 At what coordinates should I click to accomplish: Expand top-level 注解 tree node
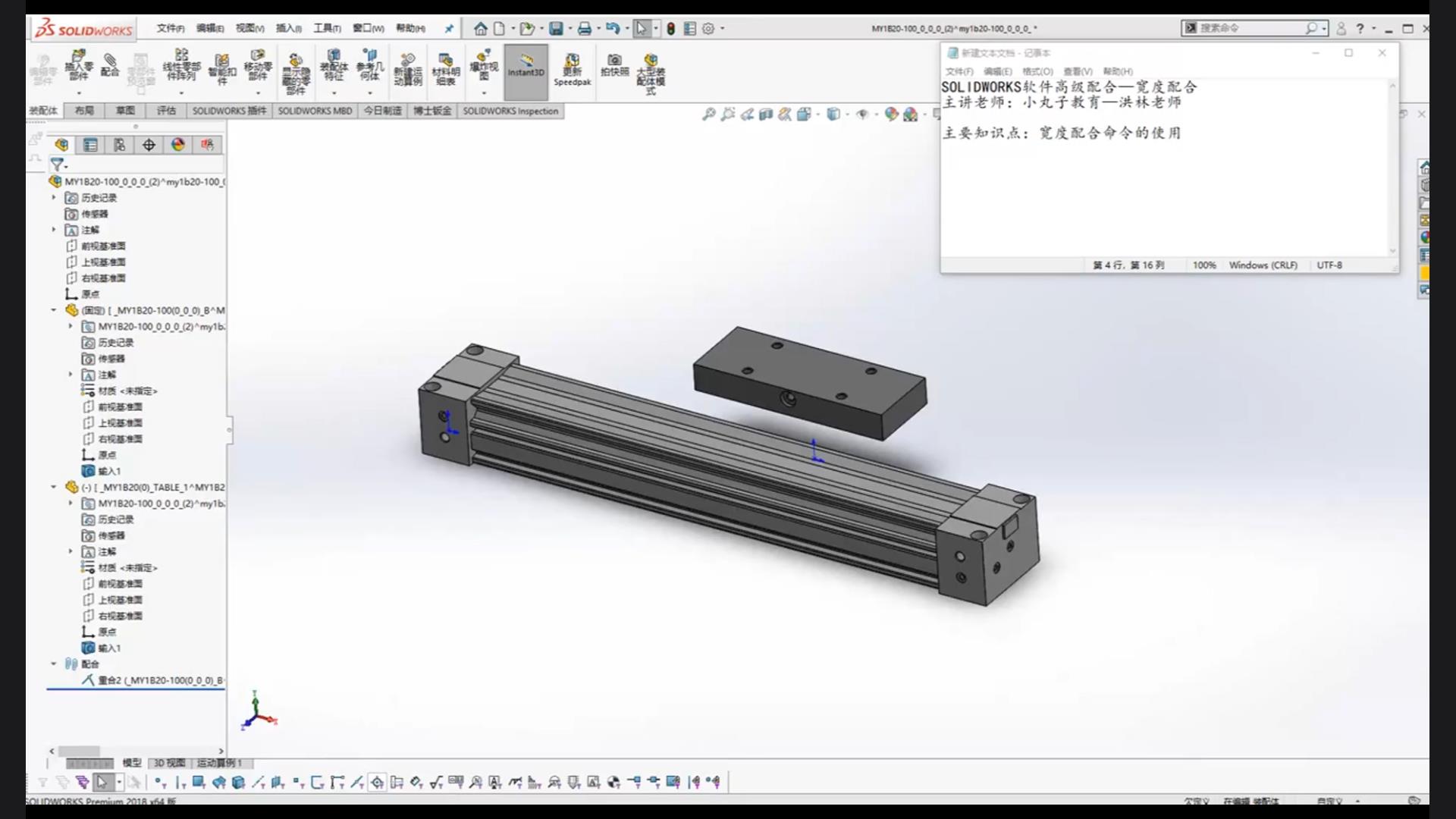coord(54,229)
